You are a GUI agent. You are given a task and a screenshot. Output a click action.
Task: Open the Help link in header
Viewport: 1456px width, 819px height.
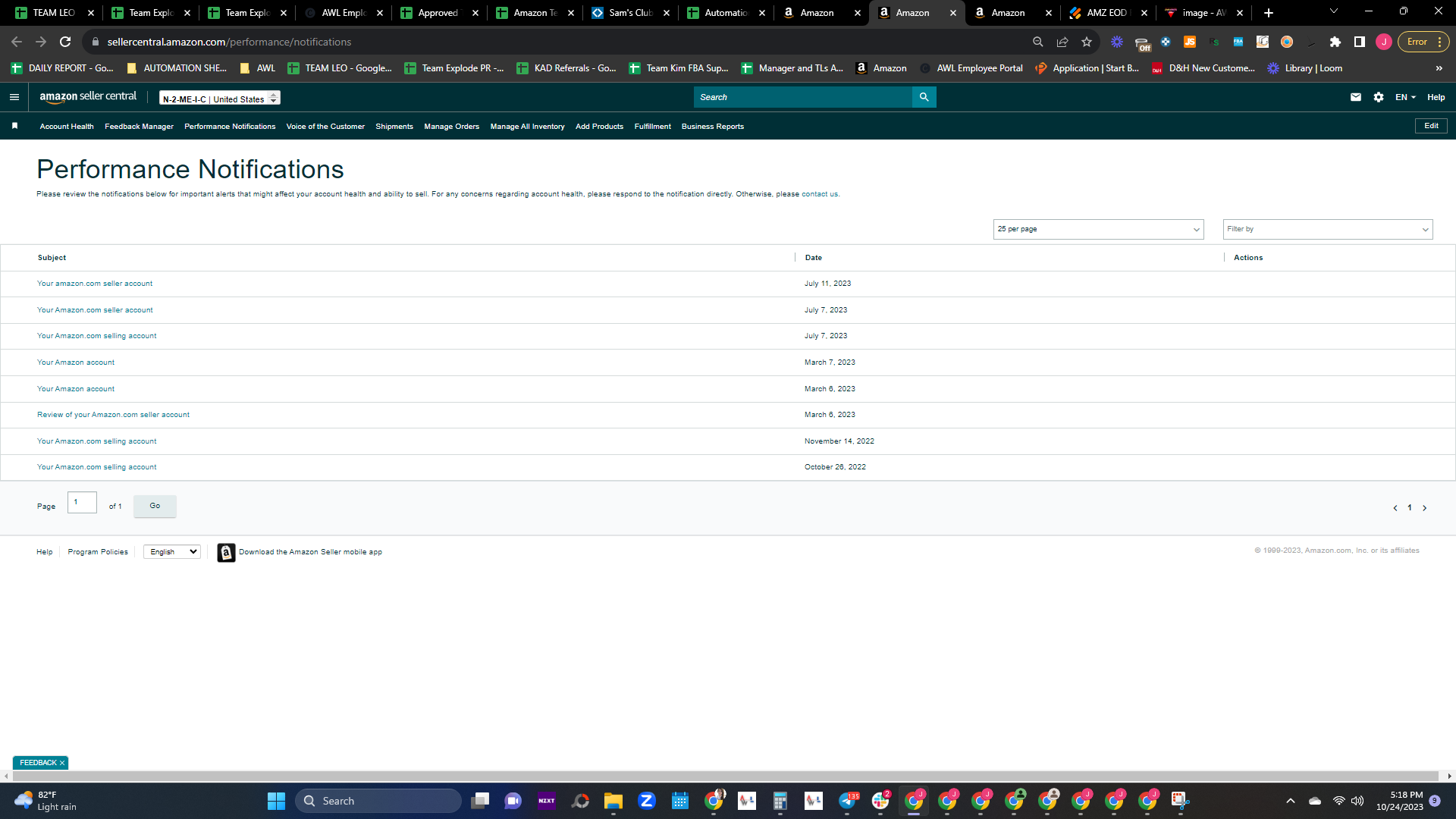tap(1436, 97)
